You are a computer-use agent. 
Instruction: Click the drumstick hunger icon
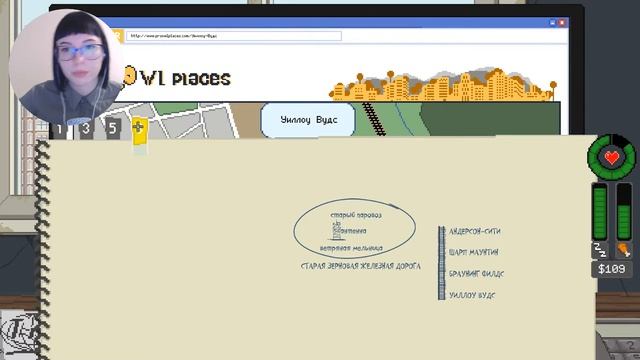[x=624, y=250]
